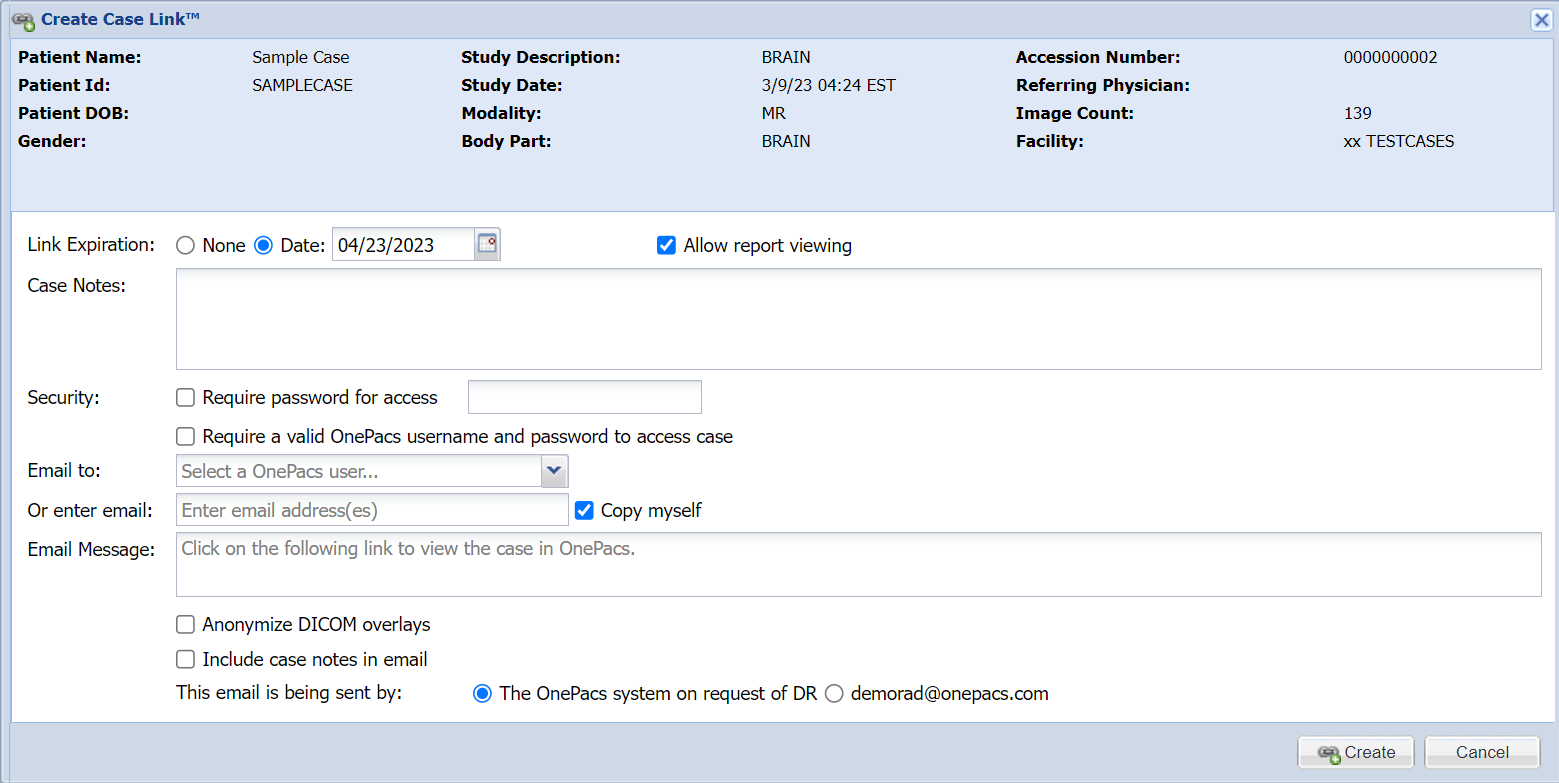Open the calendar date picker icon
Viewport: 1559px width, 783px height.
[487, 245]
